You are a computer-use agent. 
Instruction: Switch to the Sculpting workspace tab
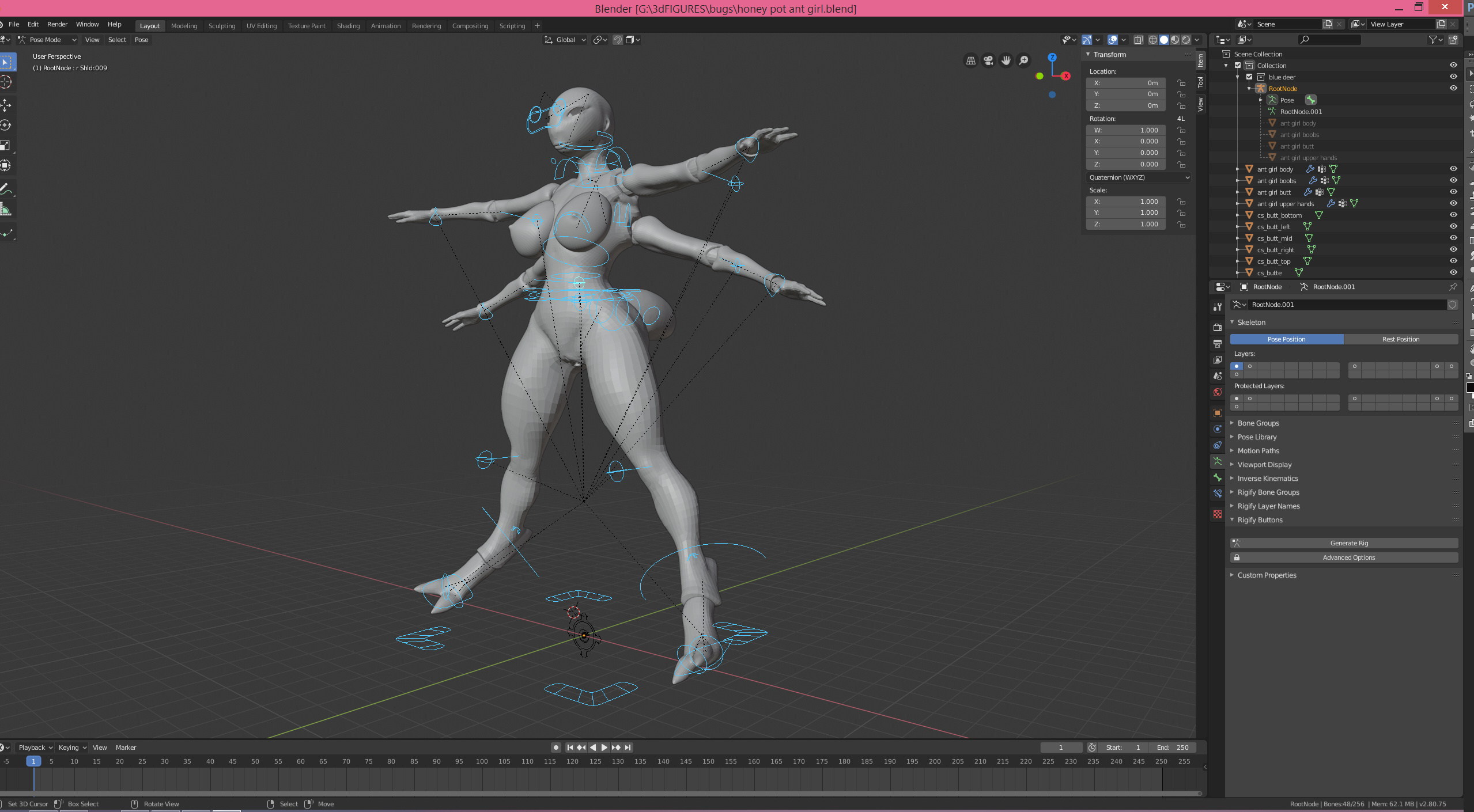click(x=221, y=26)
